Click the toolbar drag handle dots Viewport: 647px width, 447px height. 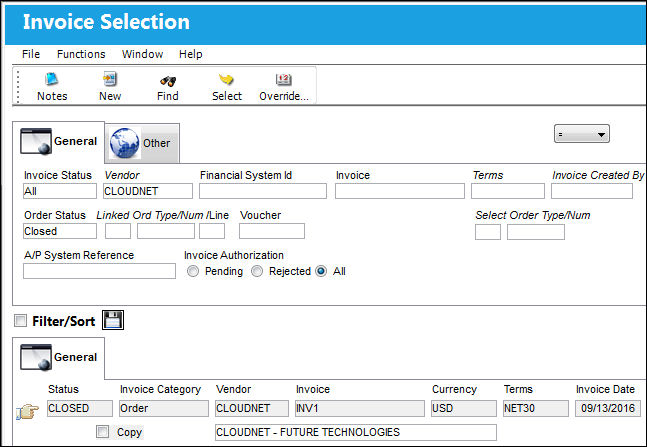click(x=18, y=86)
